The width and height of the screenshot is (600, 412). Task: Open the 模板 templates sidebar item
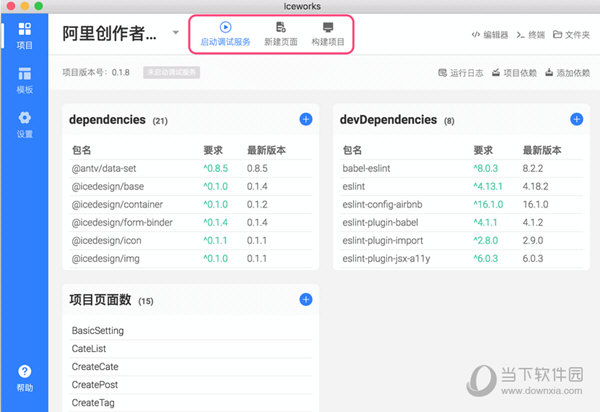(24, 80)
